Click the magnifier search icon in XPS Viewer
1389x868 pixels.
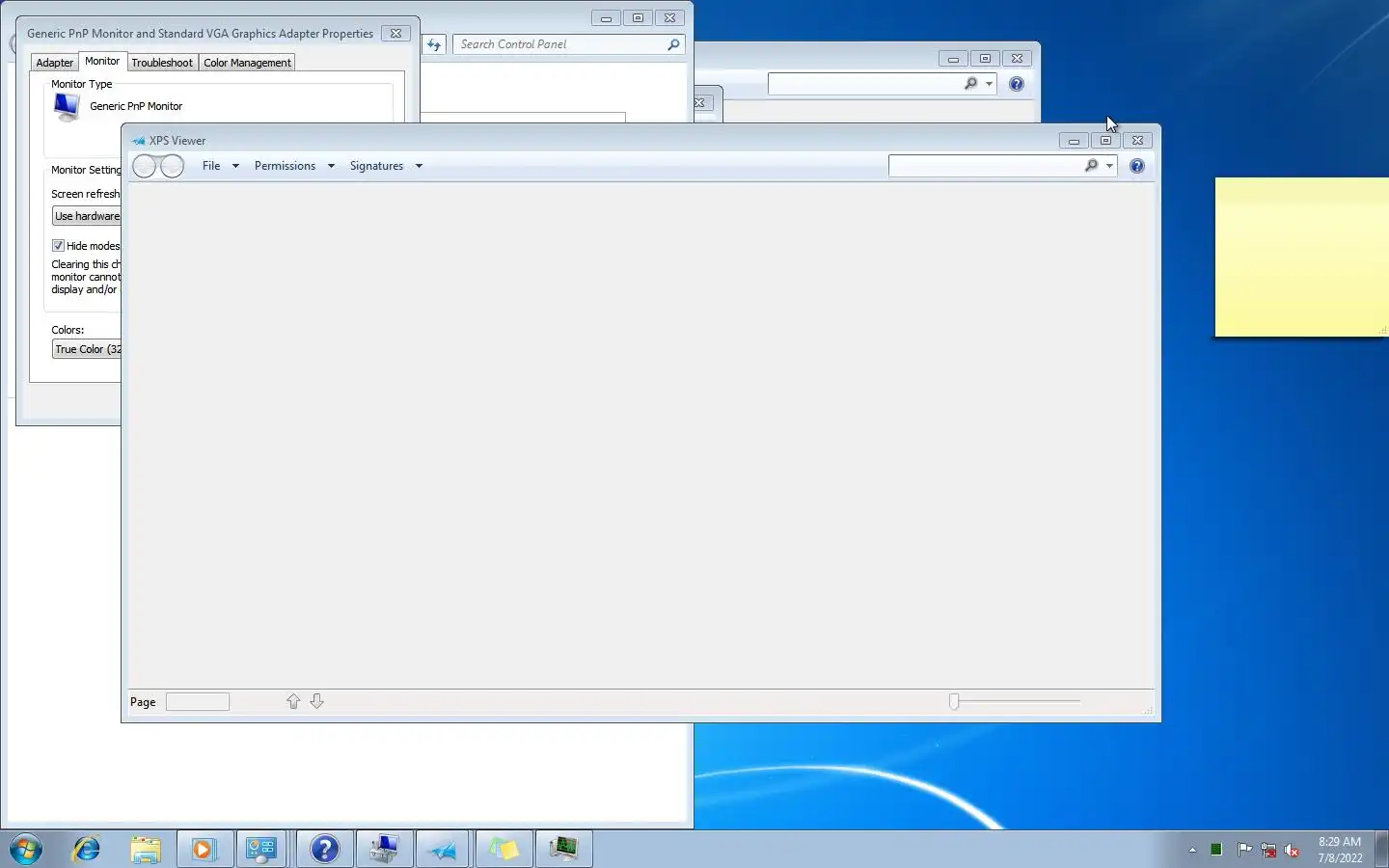(x=1091, y=166)
